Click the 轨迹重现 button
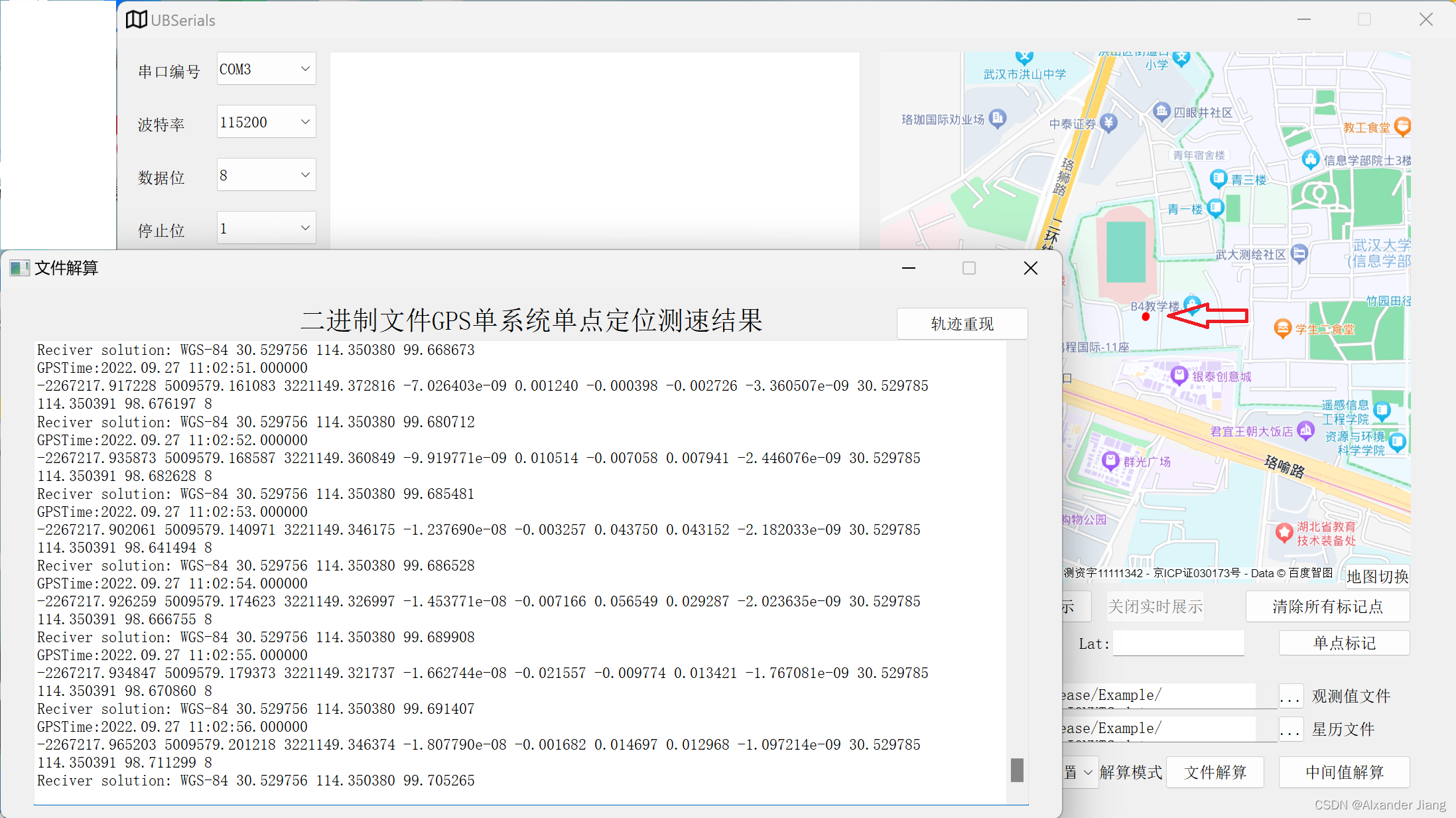 click(x=962, y=324)
